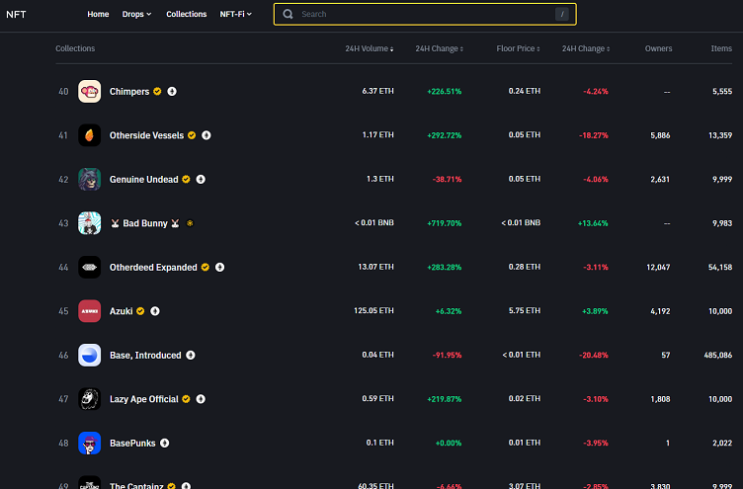
Task: Open the Otherside Vessels collection link
Action: point(146,135)
